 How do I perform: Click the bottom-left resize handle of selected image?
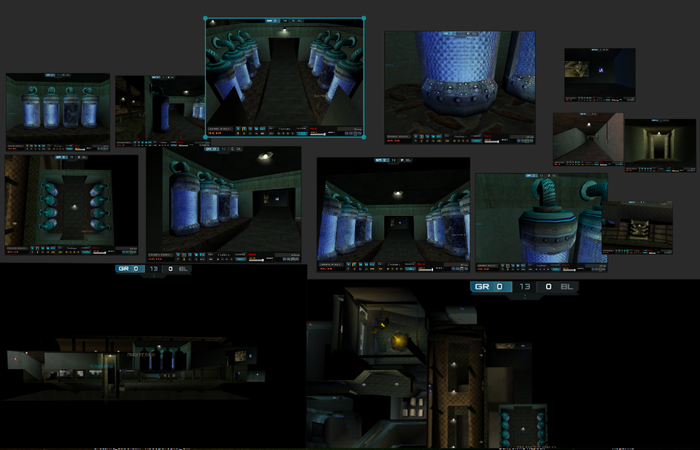206,137
